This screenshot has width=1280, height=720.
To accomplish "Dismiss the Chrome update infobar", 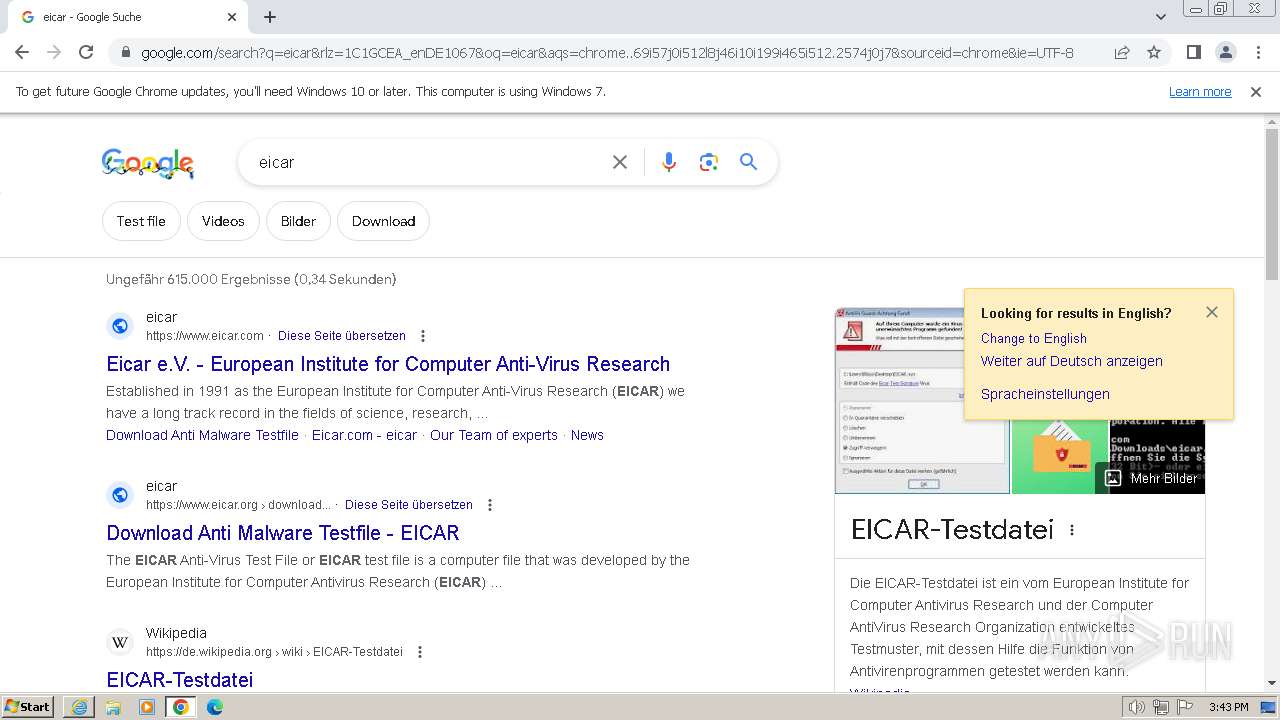I will 1256,91.
